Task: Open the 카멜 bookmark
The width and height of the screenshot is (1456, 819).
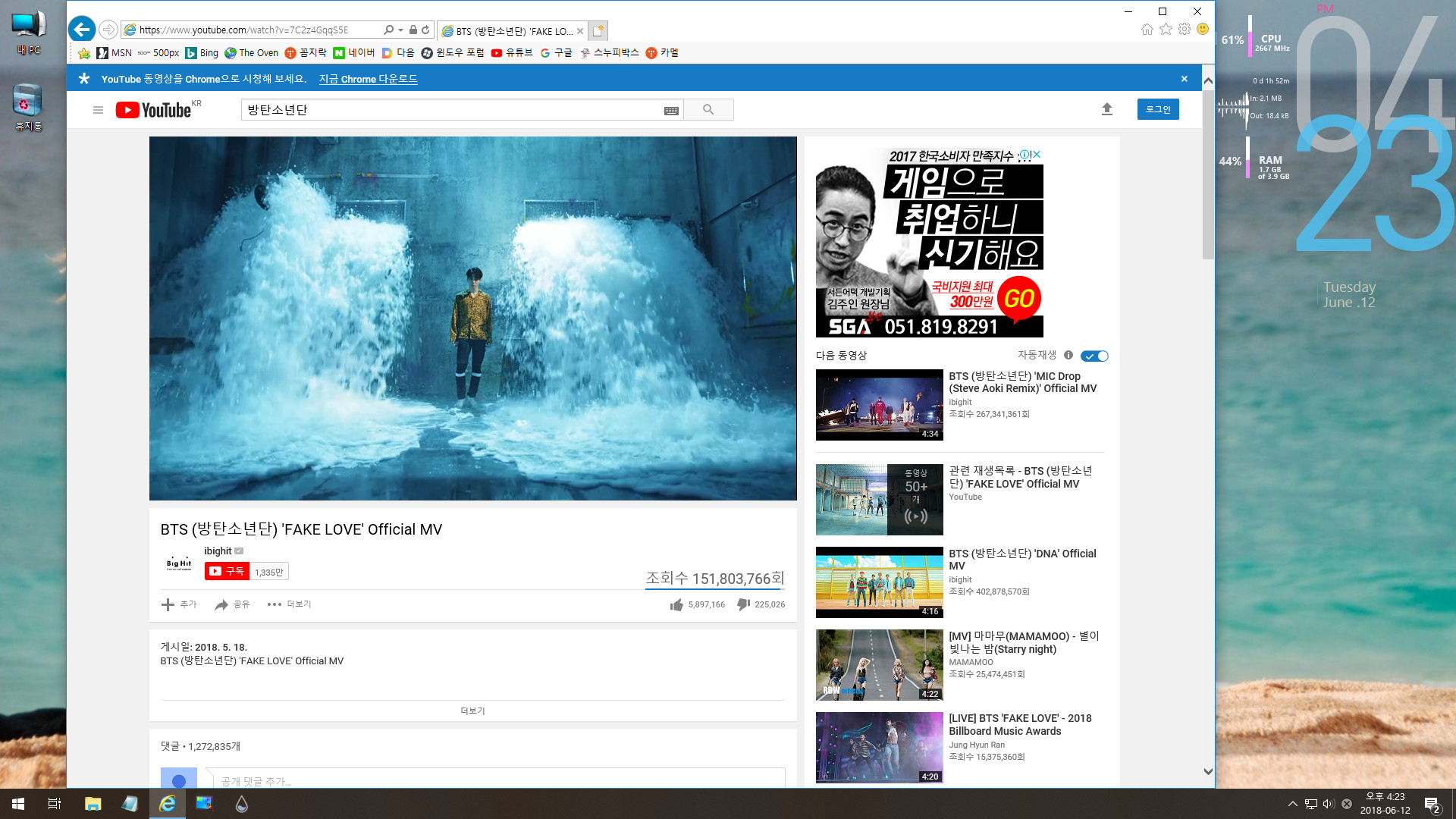Action: coord(662,53)
